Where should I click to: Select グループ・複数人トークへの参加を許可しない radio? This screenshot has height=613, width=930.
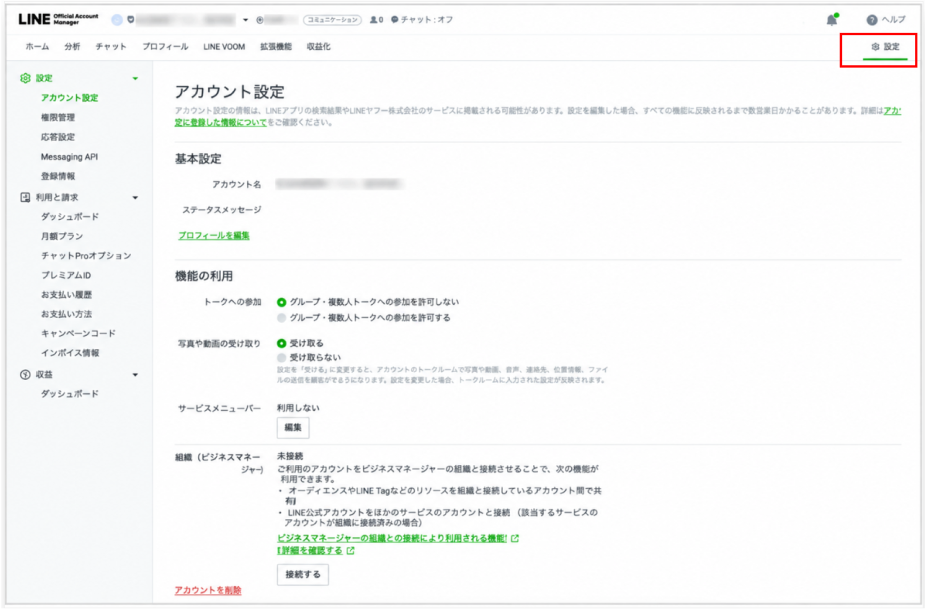pos(282,302)
